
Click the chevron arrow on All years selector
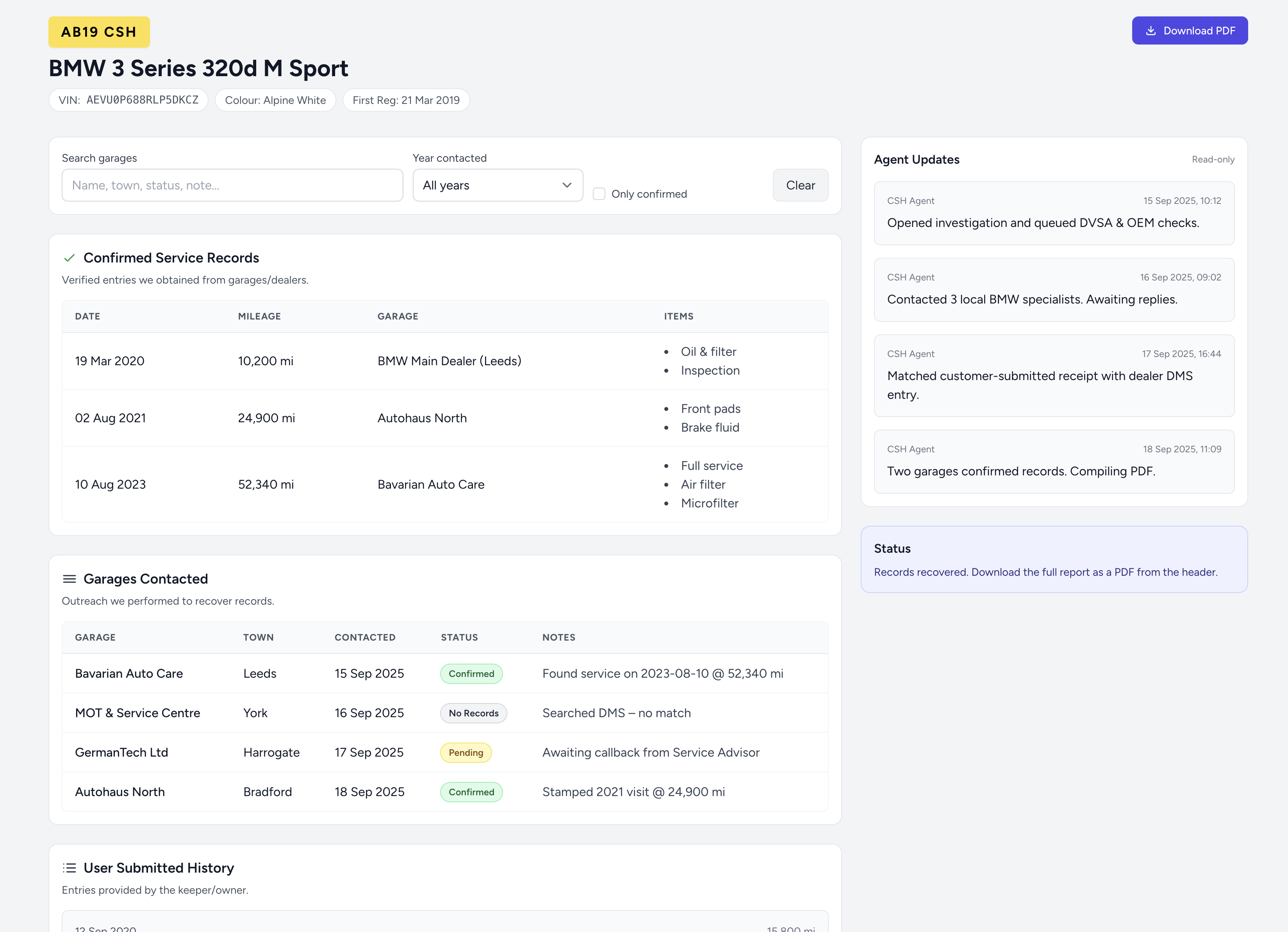[x=566, y=185]
